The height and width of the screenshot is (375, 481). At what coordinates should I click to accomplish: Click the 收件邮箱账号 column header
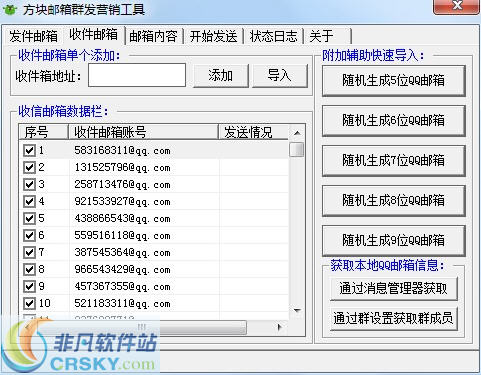[x=143, y=132]
